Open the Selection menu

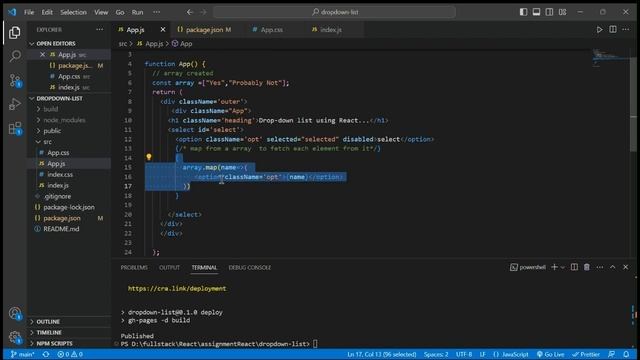pyautogui.click(x=73, y=12)
